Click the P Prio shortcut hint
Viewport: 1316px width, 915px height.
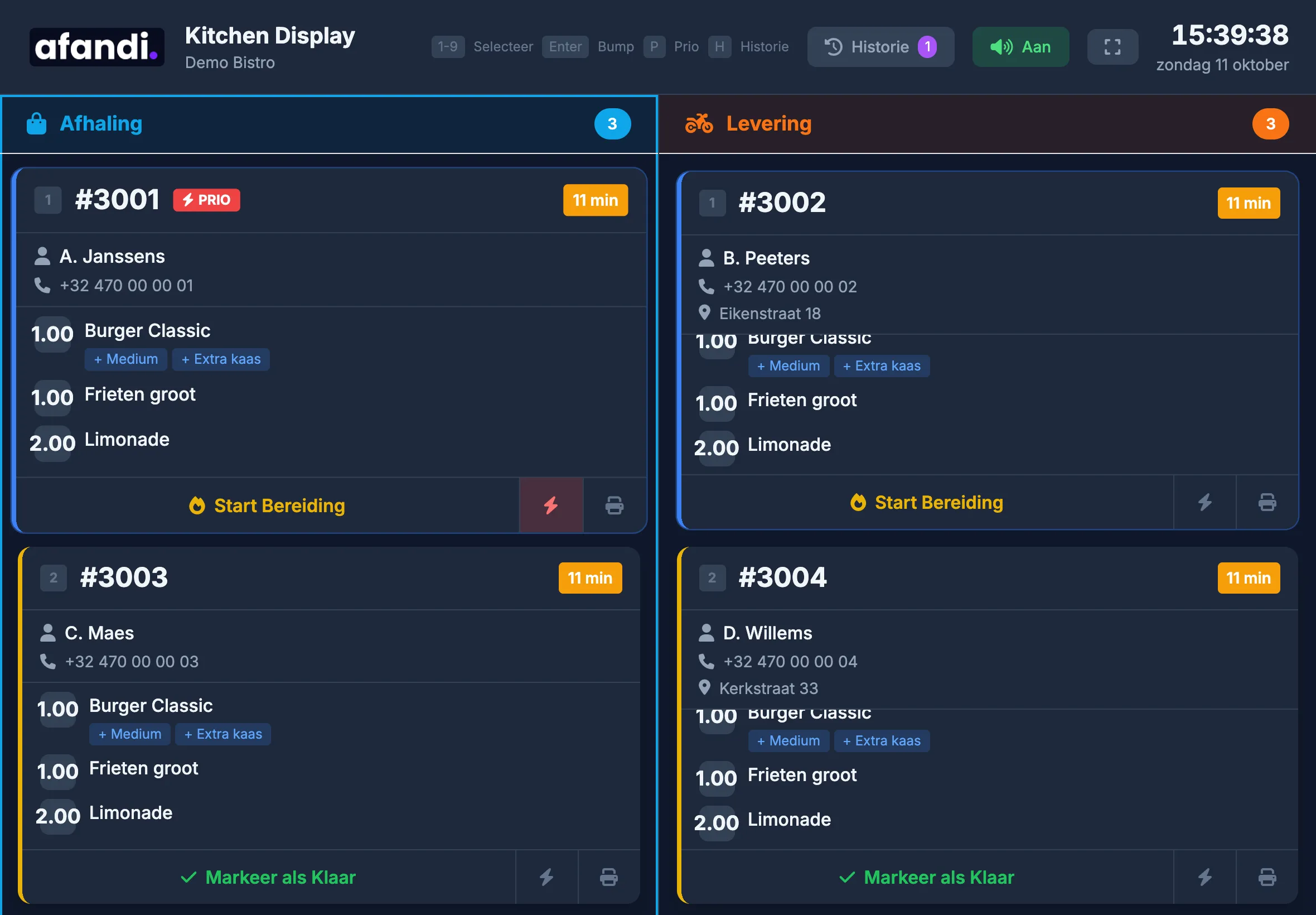click(670, 46)
